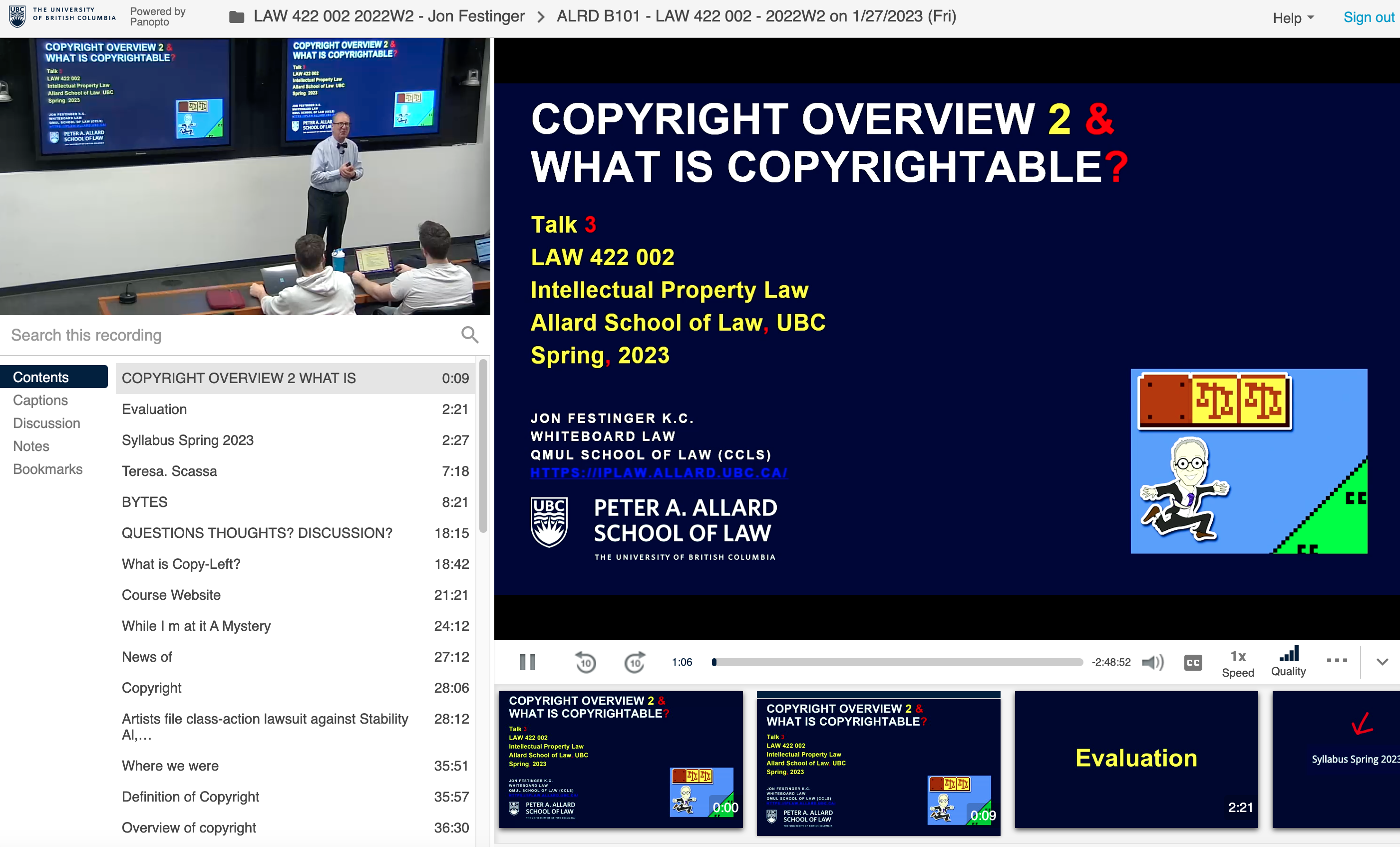Jump to Evaluation at 2:21 in contents
This screenshot has width=1400, height=847.
[x=296, y=410]
